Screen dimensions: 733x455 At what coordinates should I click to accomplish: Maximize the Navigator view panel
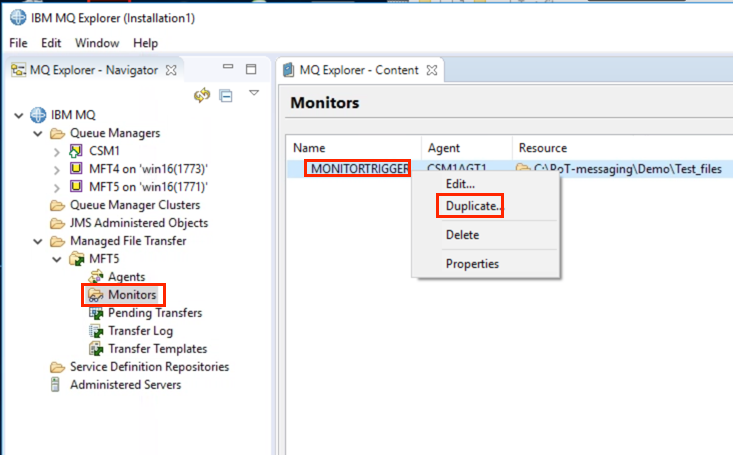pyautogui.click(x=251, y=69)
